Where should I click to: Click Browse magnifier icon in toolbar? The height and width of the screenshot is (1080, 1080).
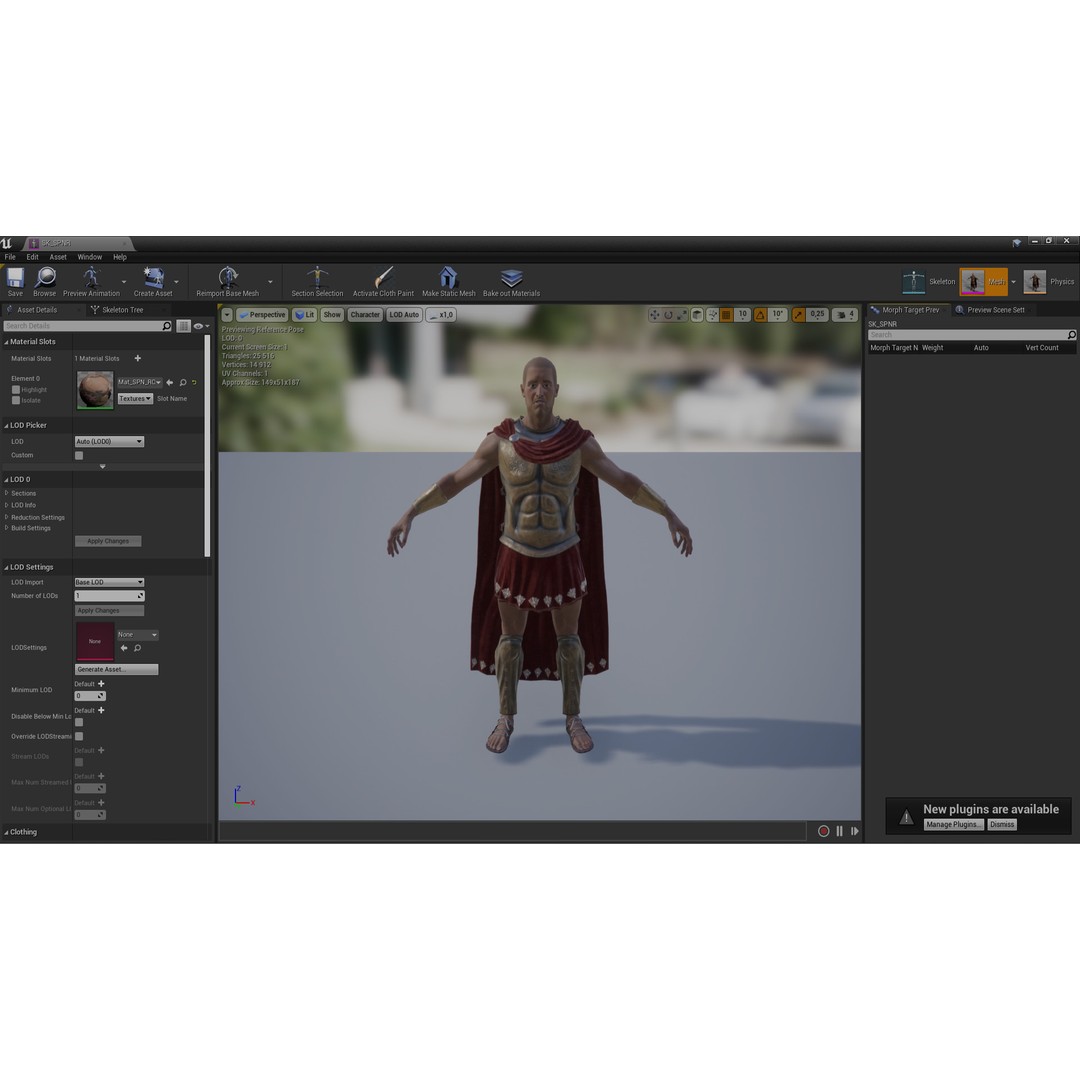click(45, 278)
